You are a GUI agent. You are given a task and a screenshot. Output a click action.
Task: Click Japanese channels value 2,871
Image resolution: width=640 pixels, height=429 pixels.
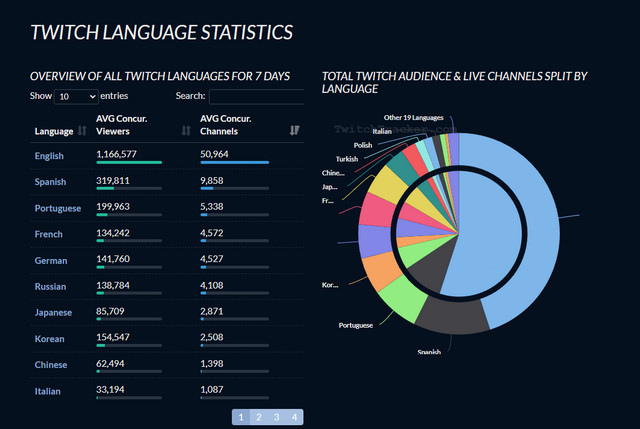212,311
